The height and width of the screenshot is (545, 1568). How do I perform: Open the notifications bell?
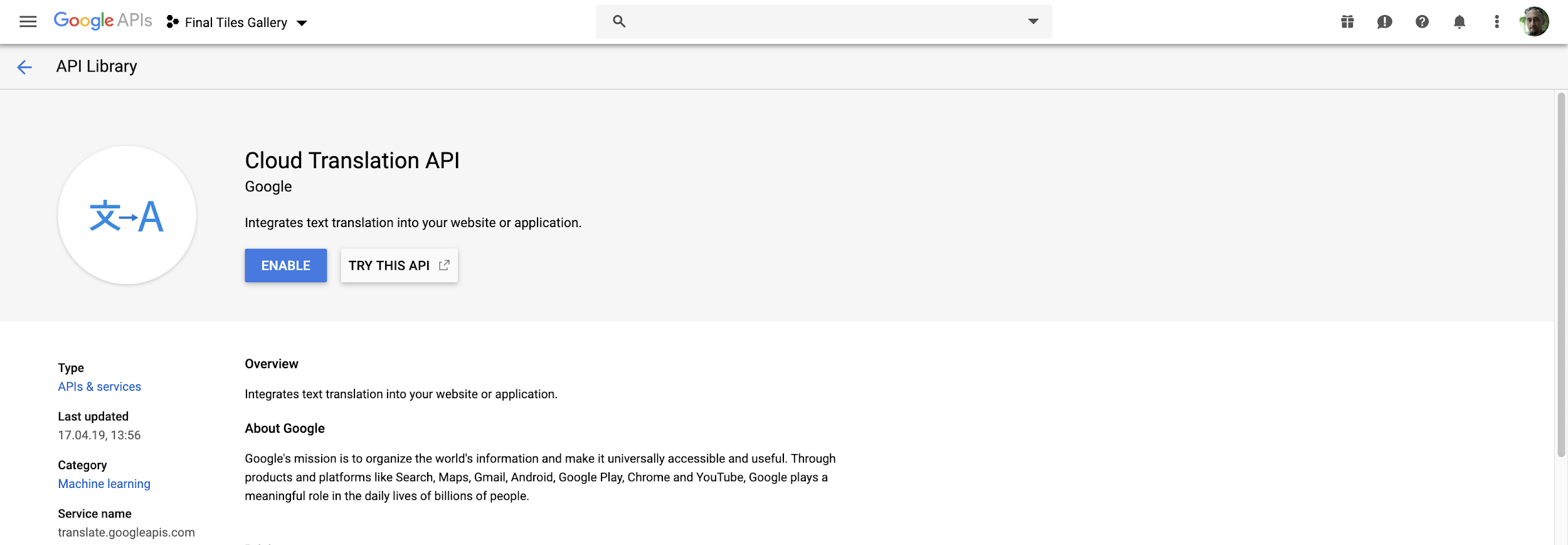[x=1459, y=22]
